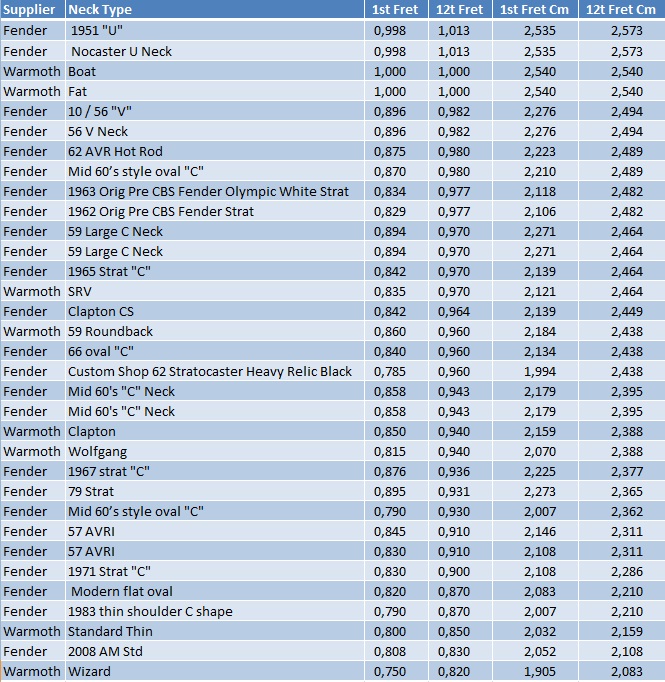
Task: Click Custom Shop 62 Stratocaster Heavy Relic Black
Action: [x=215, y=371]
